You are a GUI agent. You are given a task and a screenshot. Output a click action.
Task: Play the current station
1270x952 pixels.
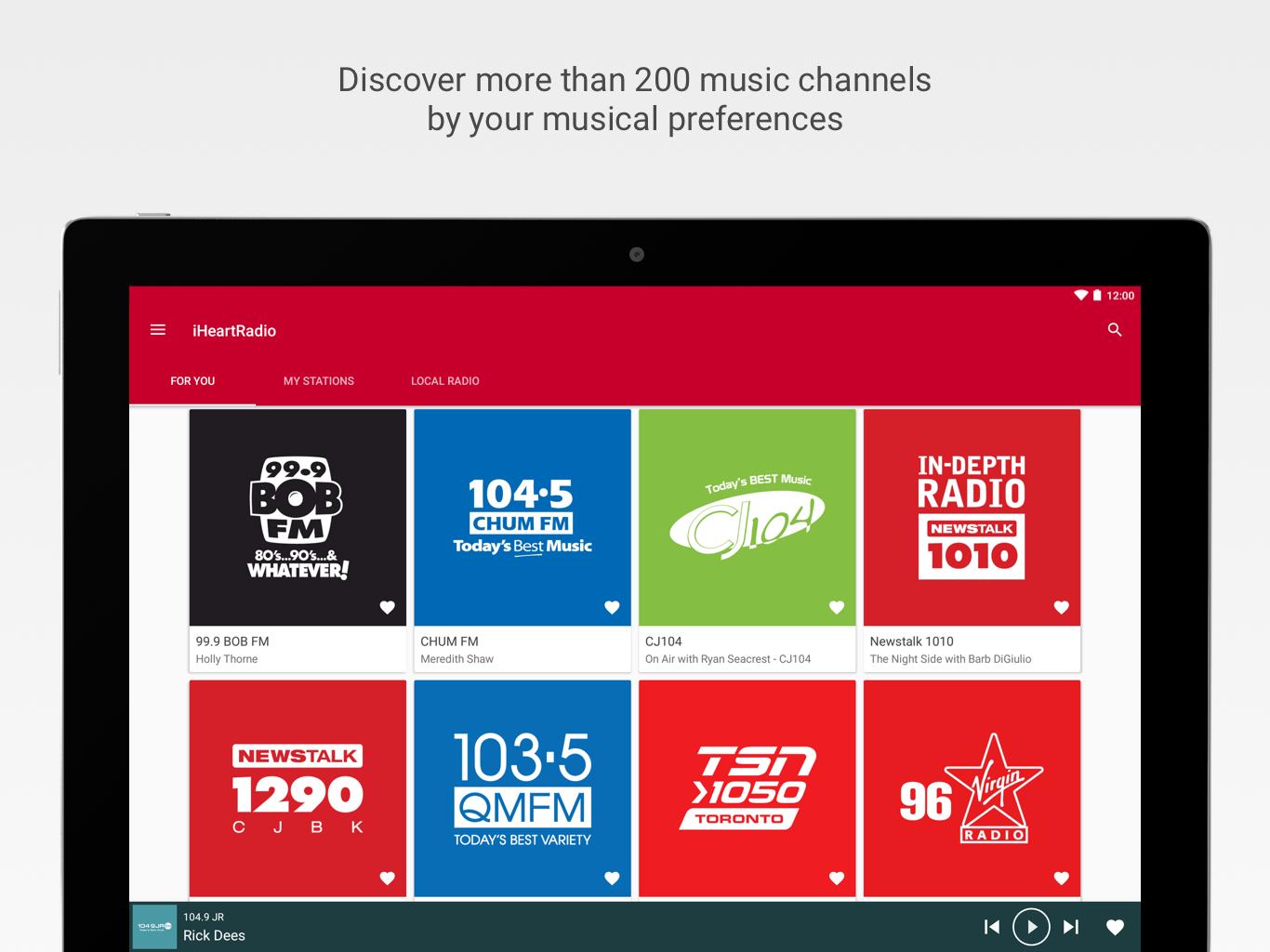click(x=1031, y=927)
